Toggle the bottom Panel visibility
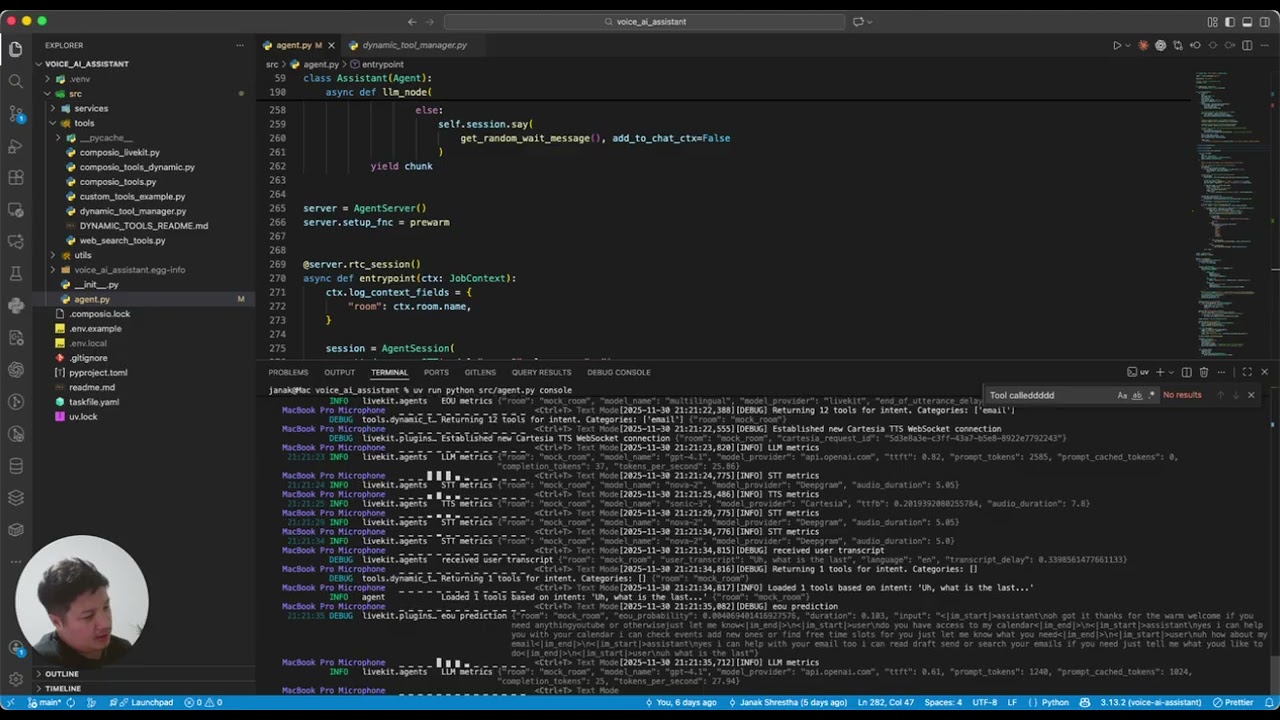Viewport: 1280px width, 720px height. (1247, 22)
